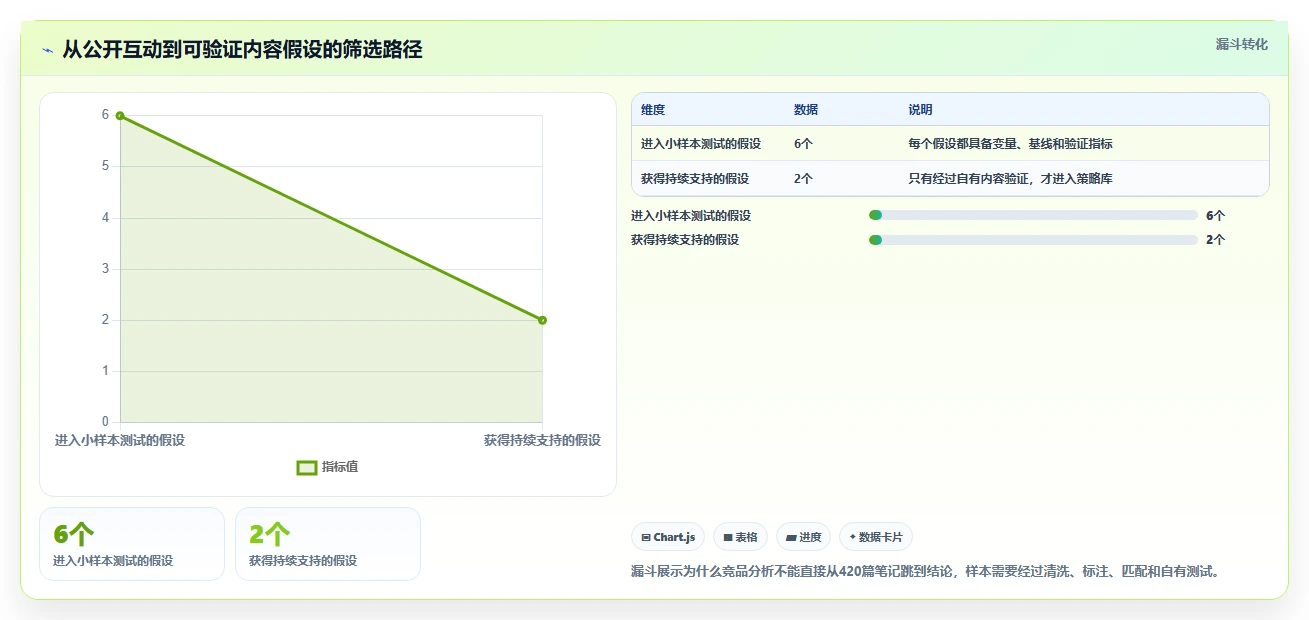Click the x-axis label 进入小样本测试的假设
The image size is (1309, 620).
coord(120,440)
